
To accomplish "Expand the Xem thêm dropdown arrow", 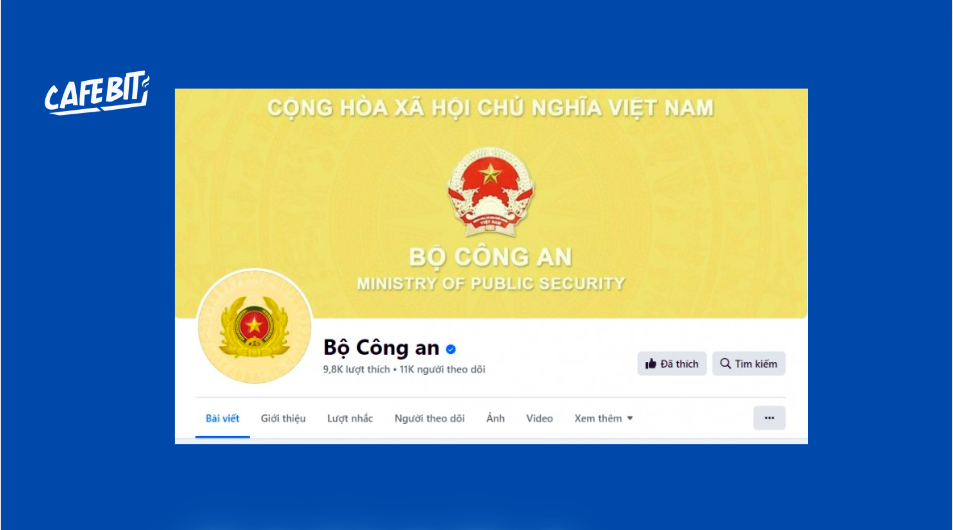I will (630, 418).
